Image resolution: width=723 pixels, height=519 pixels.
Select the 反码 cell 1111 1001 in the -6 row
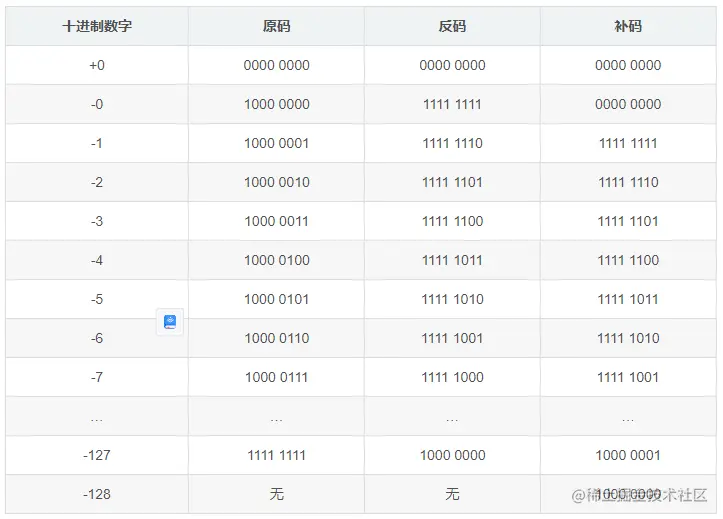pyautogui.click(x=452, y=338)
